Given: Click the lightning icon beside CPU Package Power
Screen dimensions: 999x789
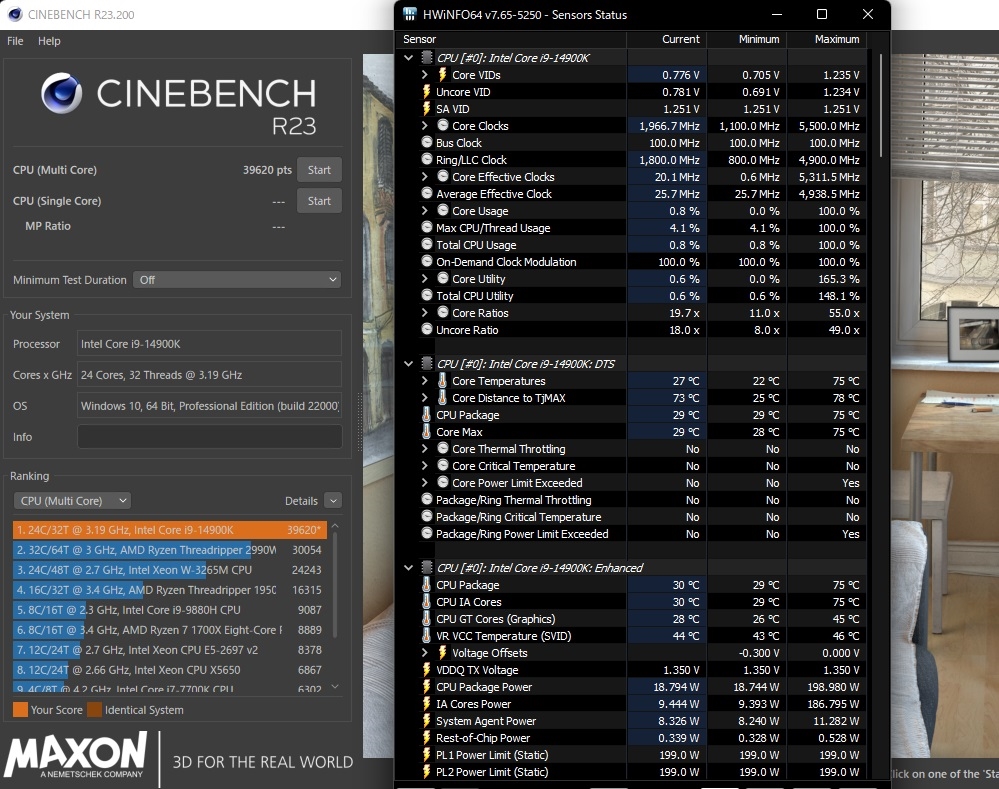Looking at the screenshot, I should coord(427,687).
